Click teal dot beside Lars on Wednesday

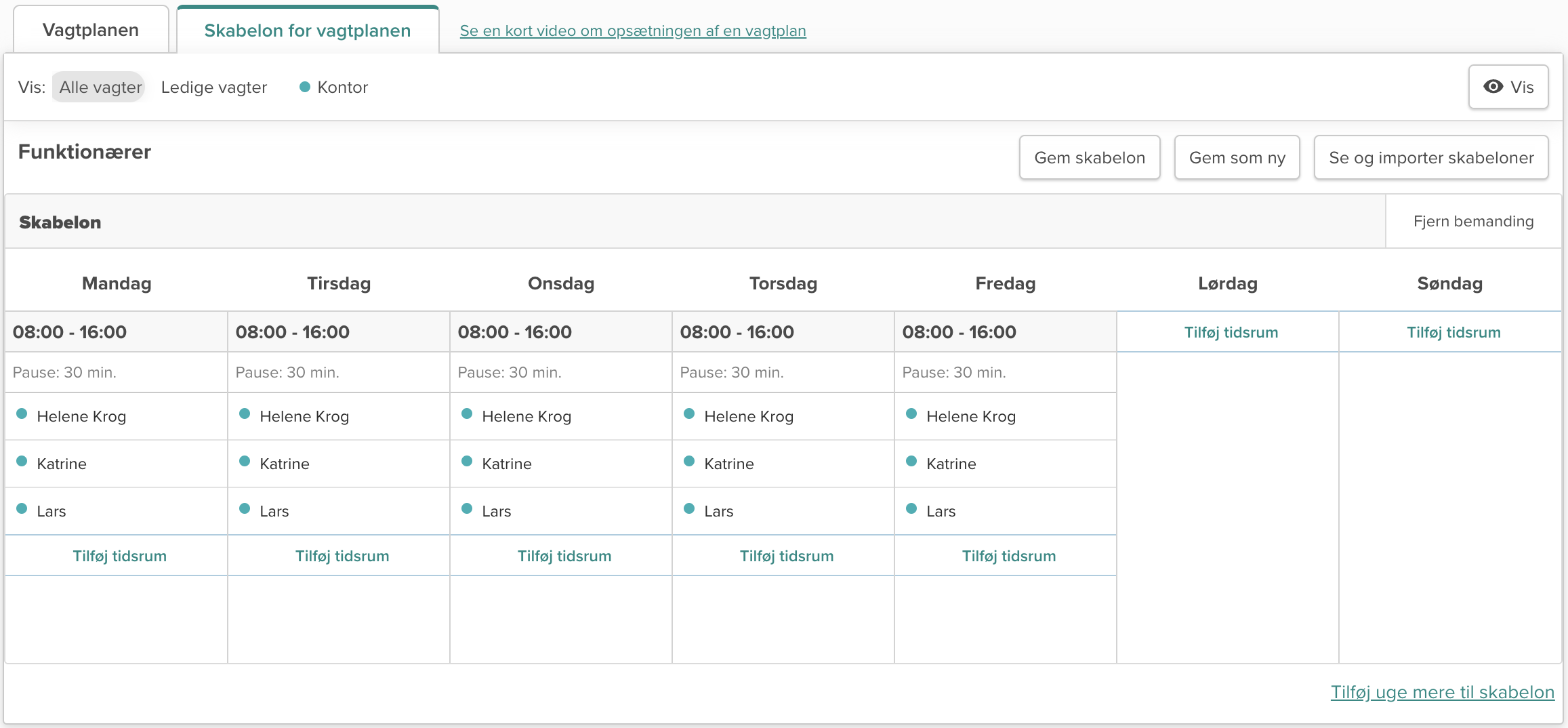[467, 509]
